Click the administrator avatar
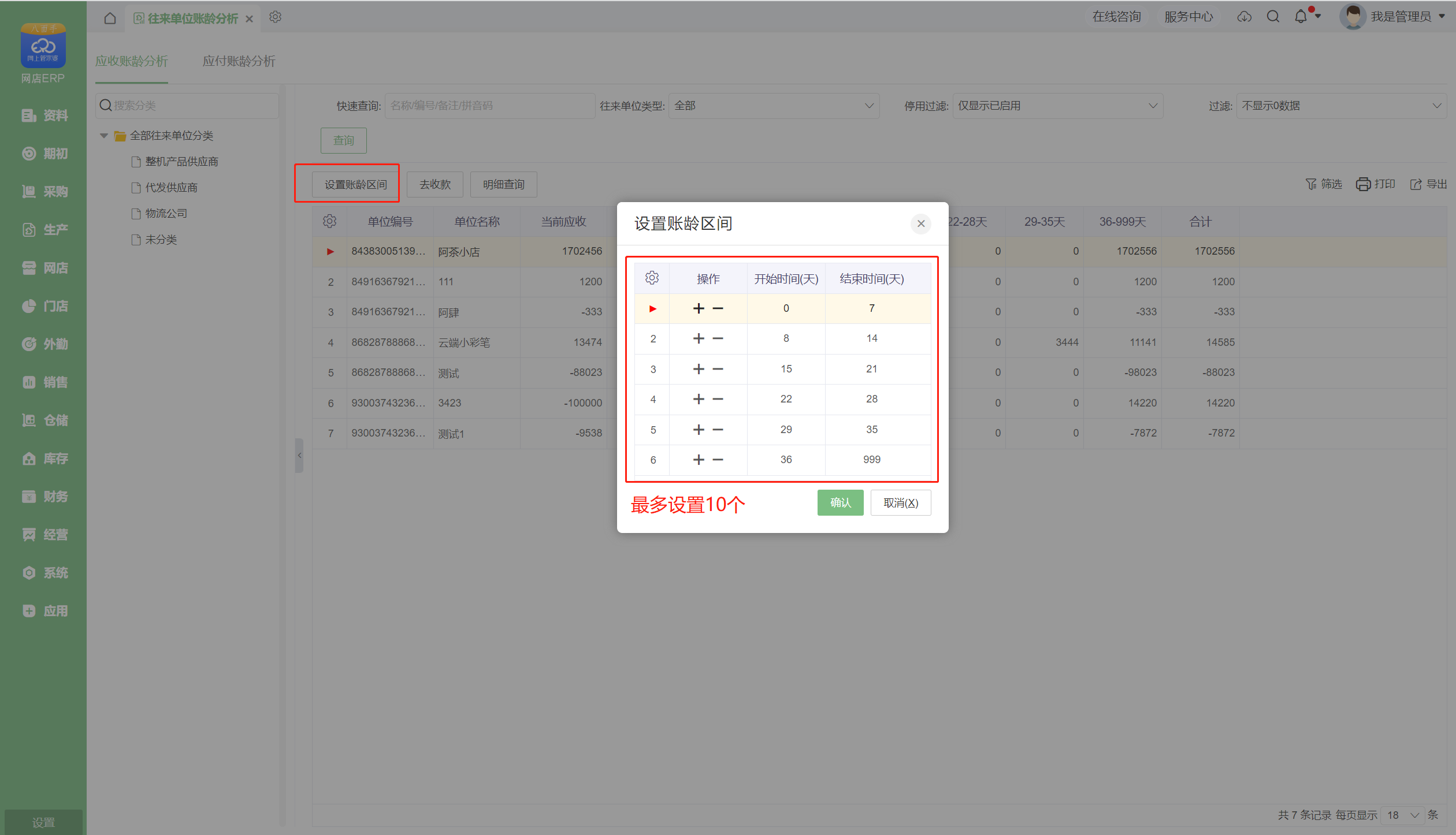Image resolution: width=1456 pixels, height=835 pixels. pyautogui.click(x=1353, y=17)
